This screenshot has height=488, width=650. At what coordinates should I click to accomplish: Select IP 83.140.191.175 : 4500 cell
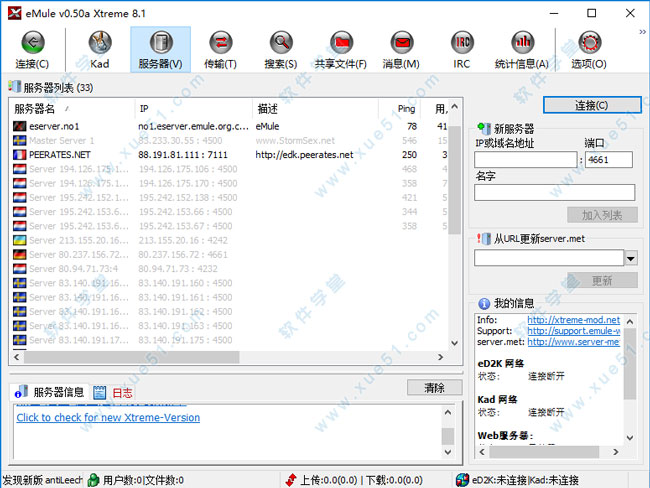[x=185, y=340]
